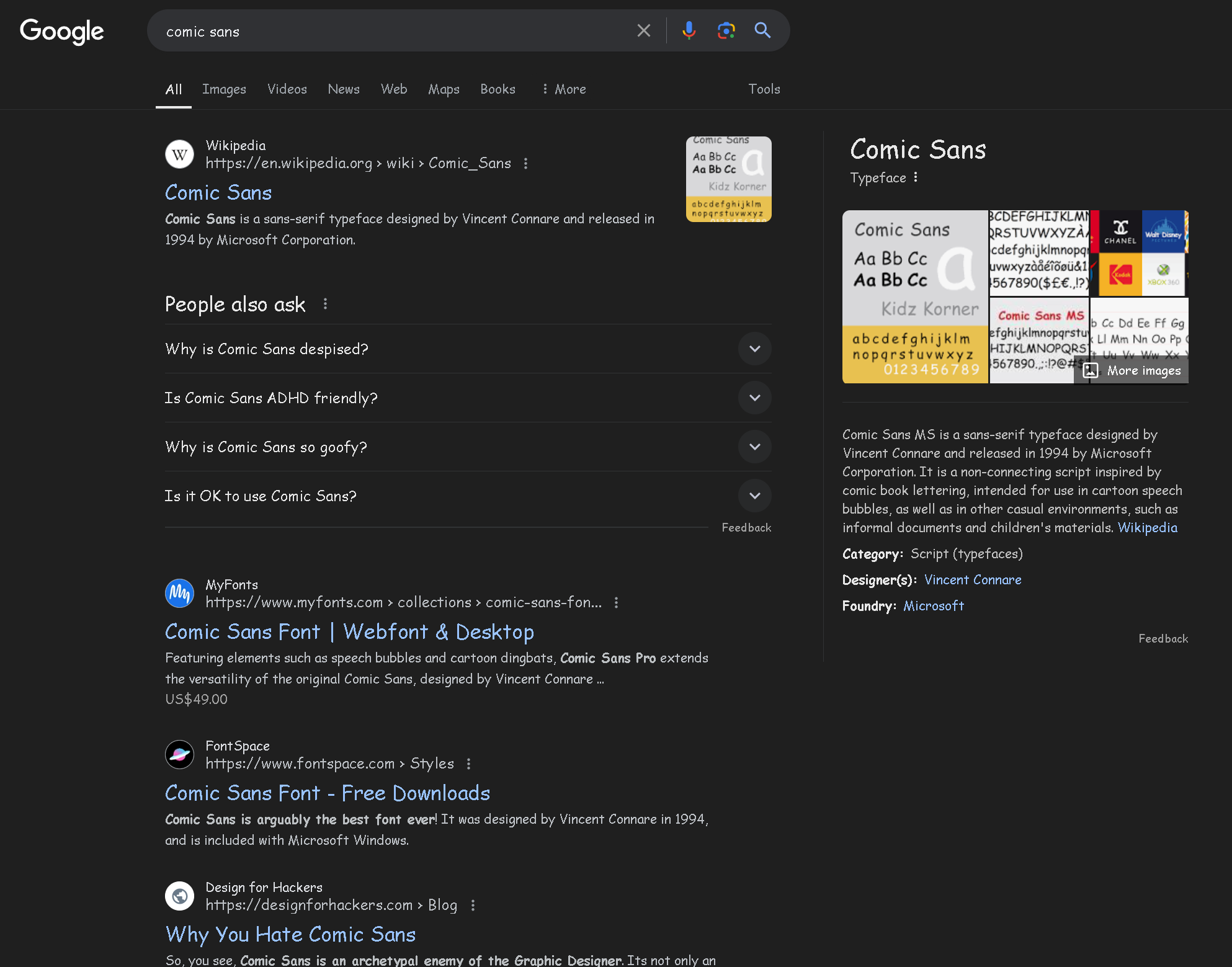This screenshot has height=967, width=1232.
Task: Open the uppercase alphabet specimen image
Action: coord(1039,253)
